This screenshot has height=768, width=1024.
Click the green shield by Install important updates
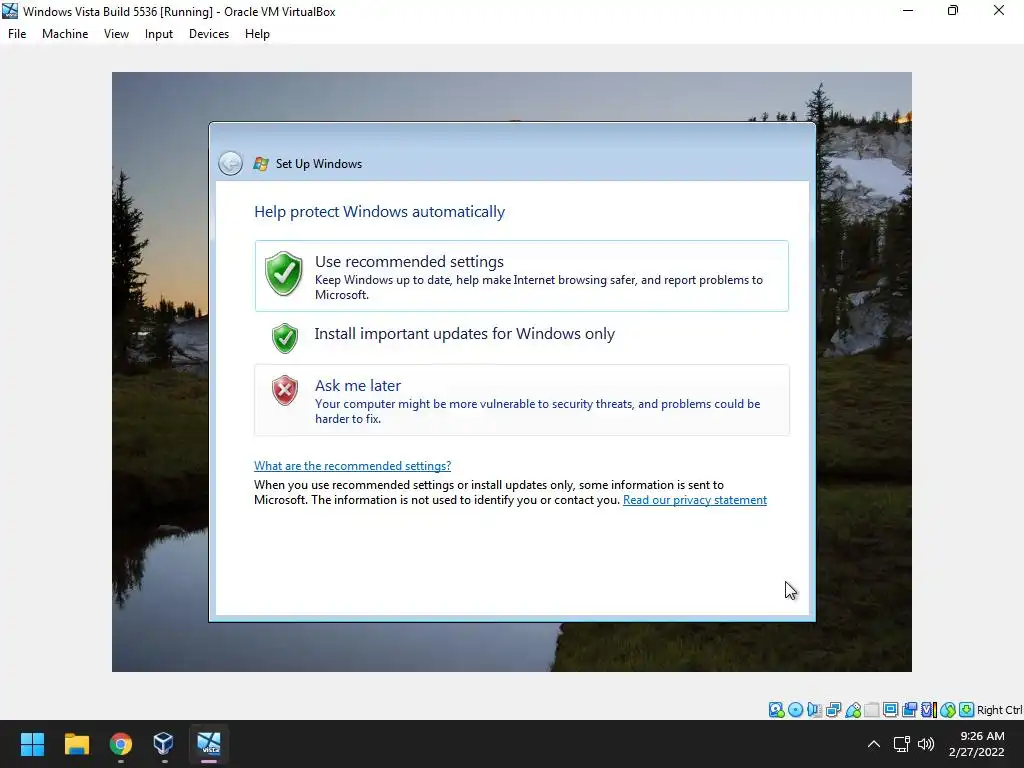click(x=285, y=338)
